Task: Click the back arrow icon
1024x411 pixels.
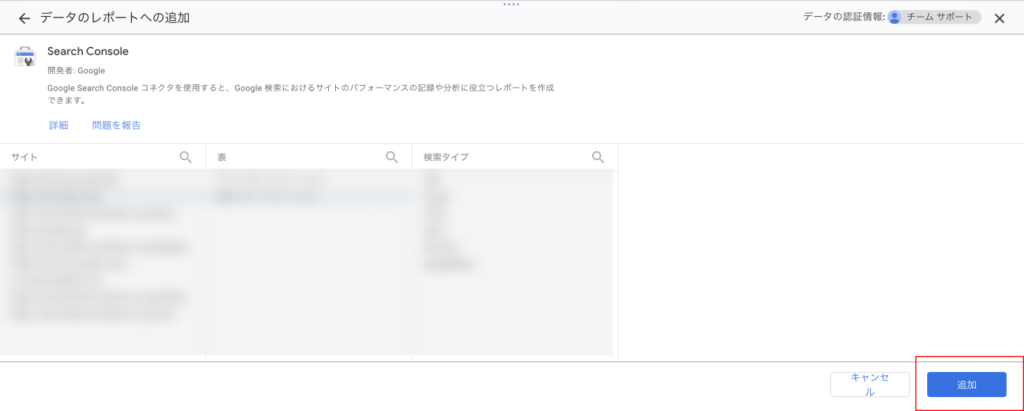Action: pos(24,18)
